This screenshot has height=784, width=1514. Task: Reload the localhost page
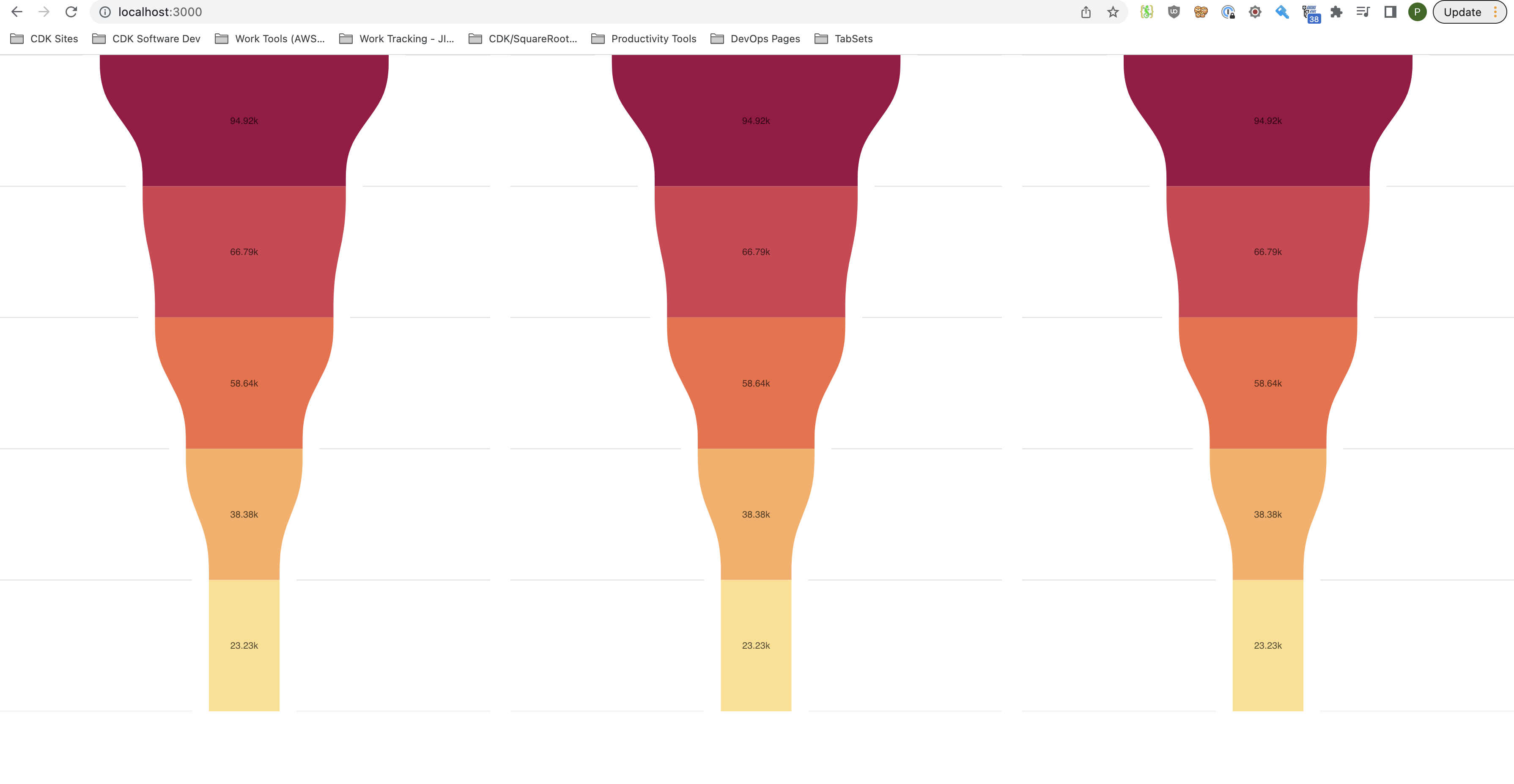pyautogui.click(x=71, y=12)
